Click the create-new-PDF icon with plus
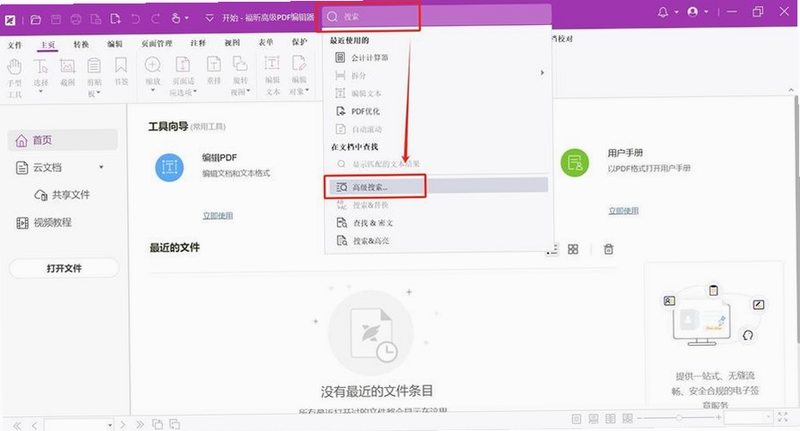This screenshot has width=800, height=431. pos(115,19)
